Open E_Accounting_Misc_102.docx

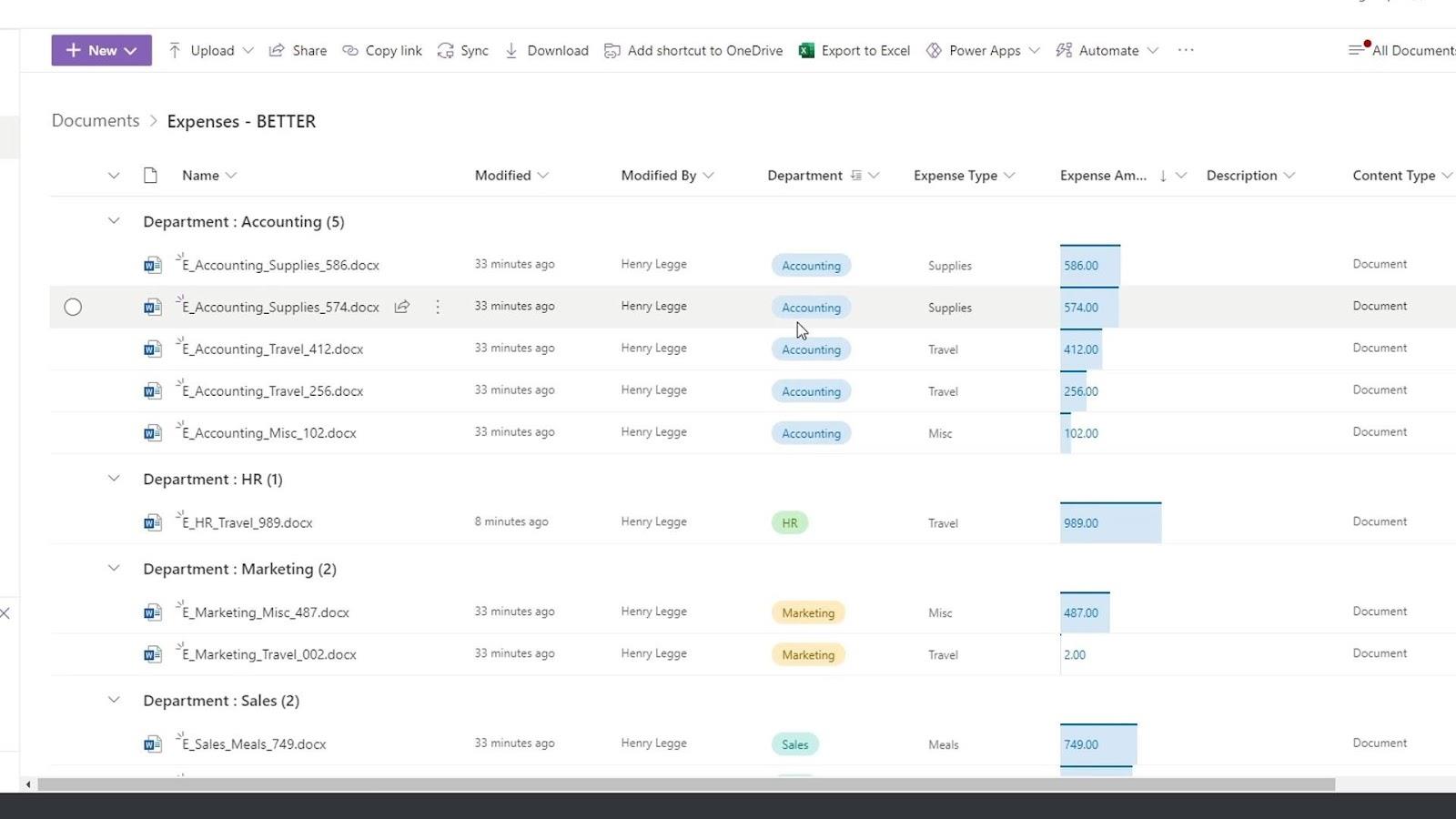click(268, 432)
